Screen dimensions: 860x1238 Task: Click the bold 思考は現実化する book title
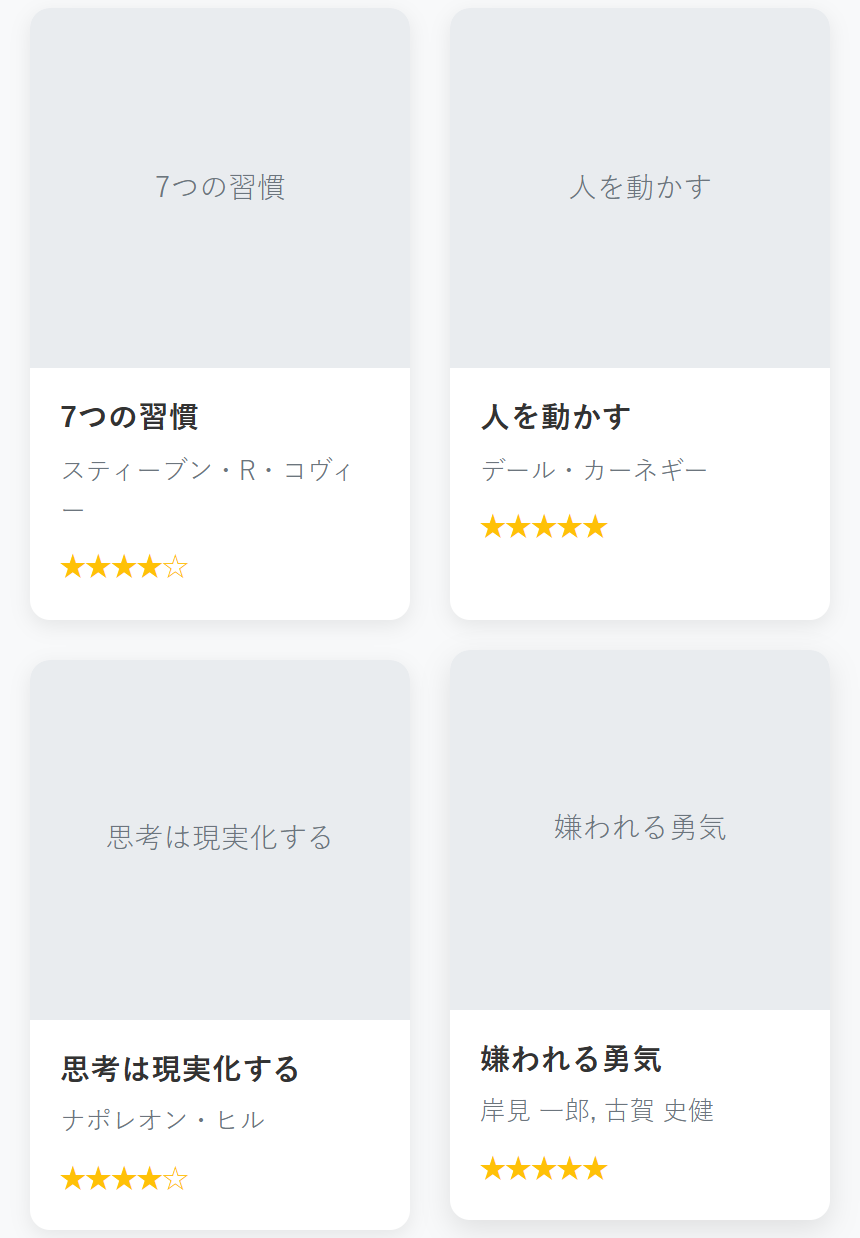point(180,1069)
